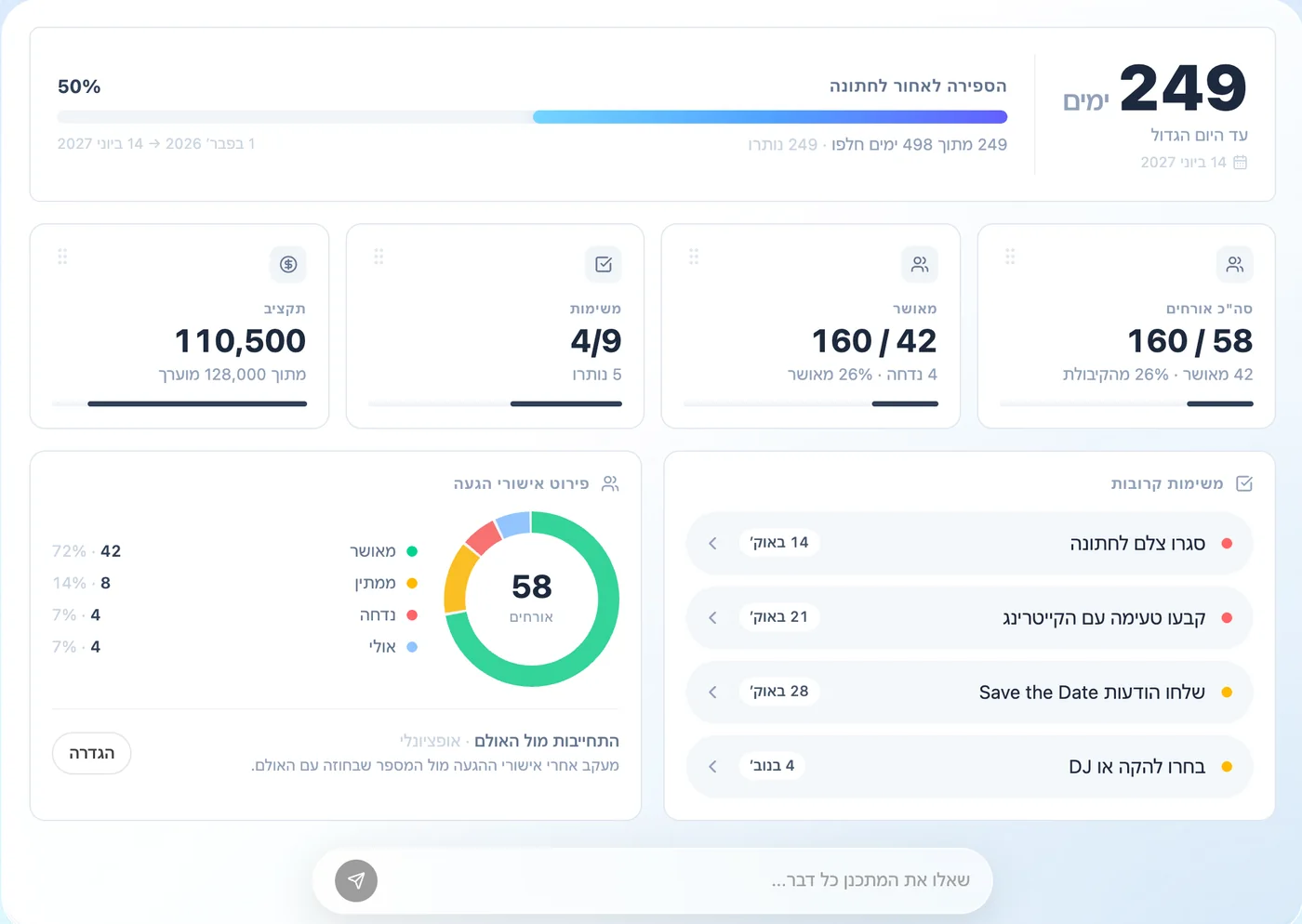The image size is (1302, 924).
Task: Grab the drag handle on מאושר card
Action: (x=694, y=256)
